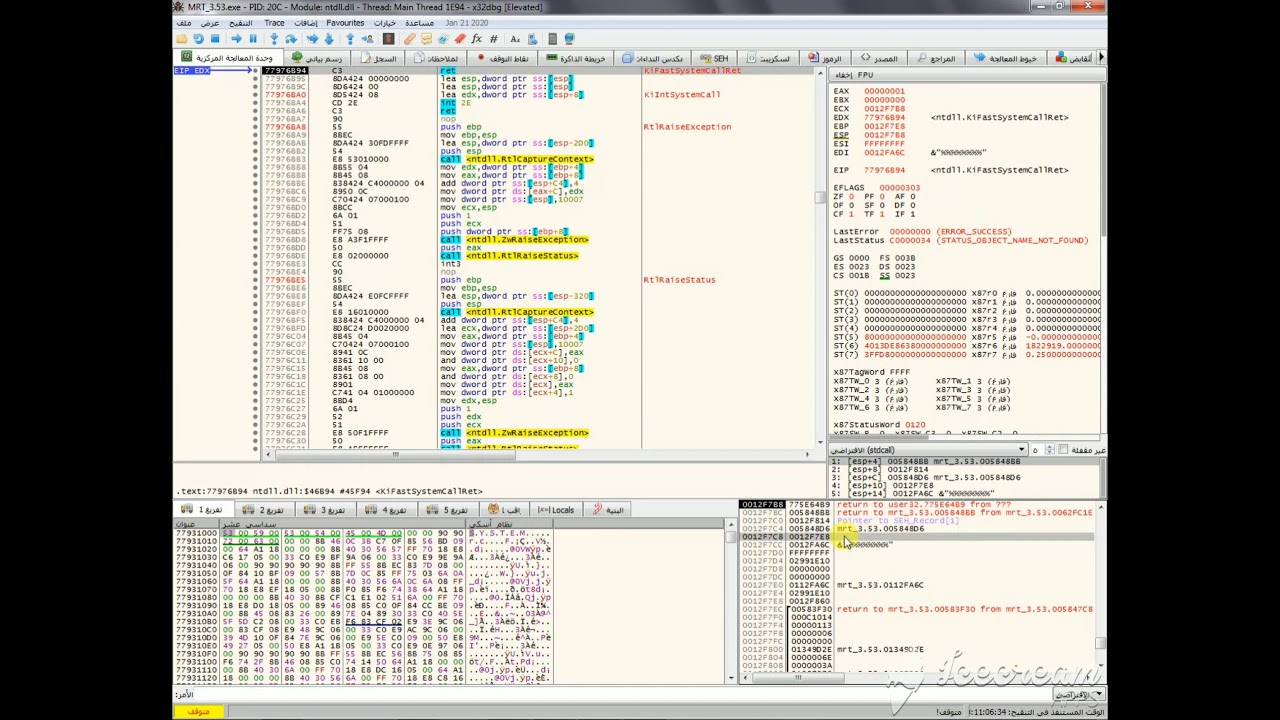Open the راقب 1 watch tab
1280x720 pixels.
pyautogui.click(x=506, y=510)
